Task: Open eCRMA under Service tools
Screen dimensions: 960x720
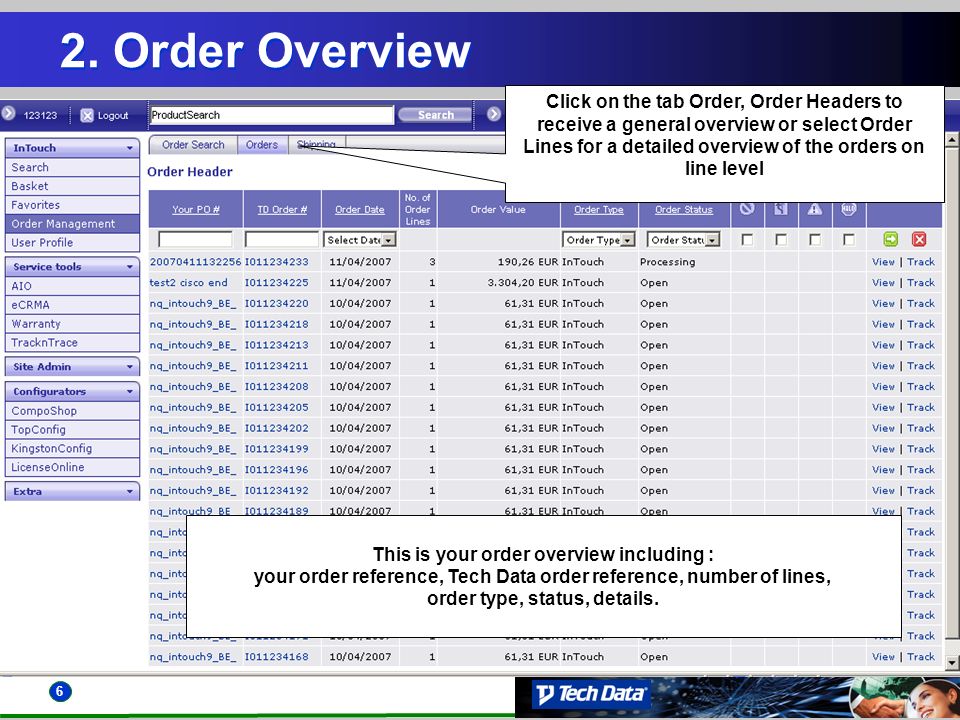Action: [72, 305]
